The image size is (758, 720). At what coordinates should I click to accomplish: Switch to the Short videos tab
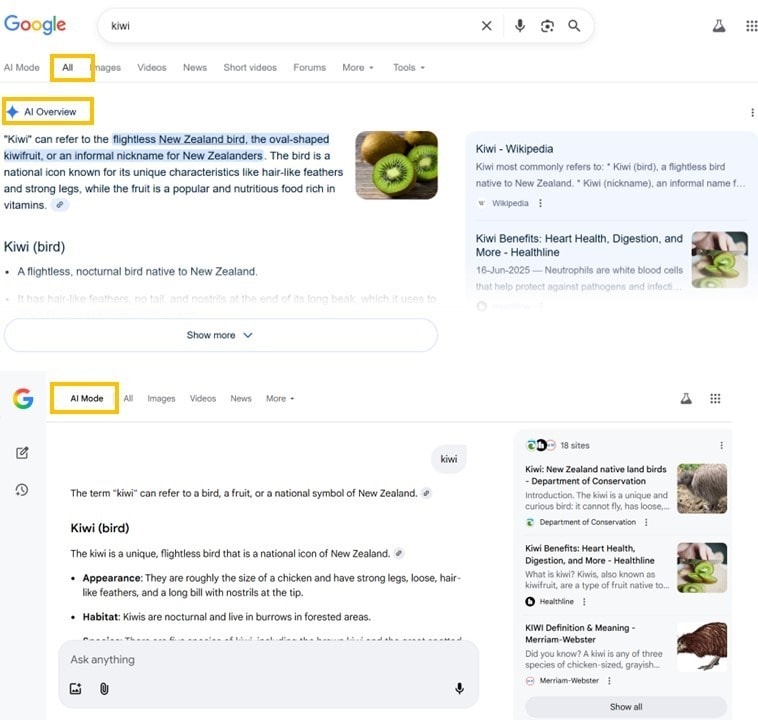(x=250, y=68)
